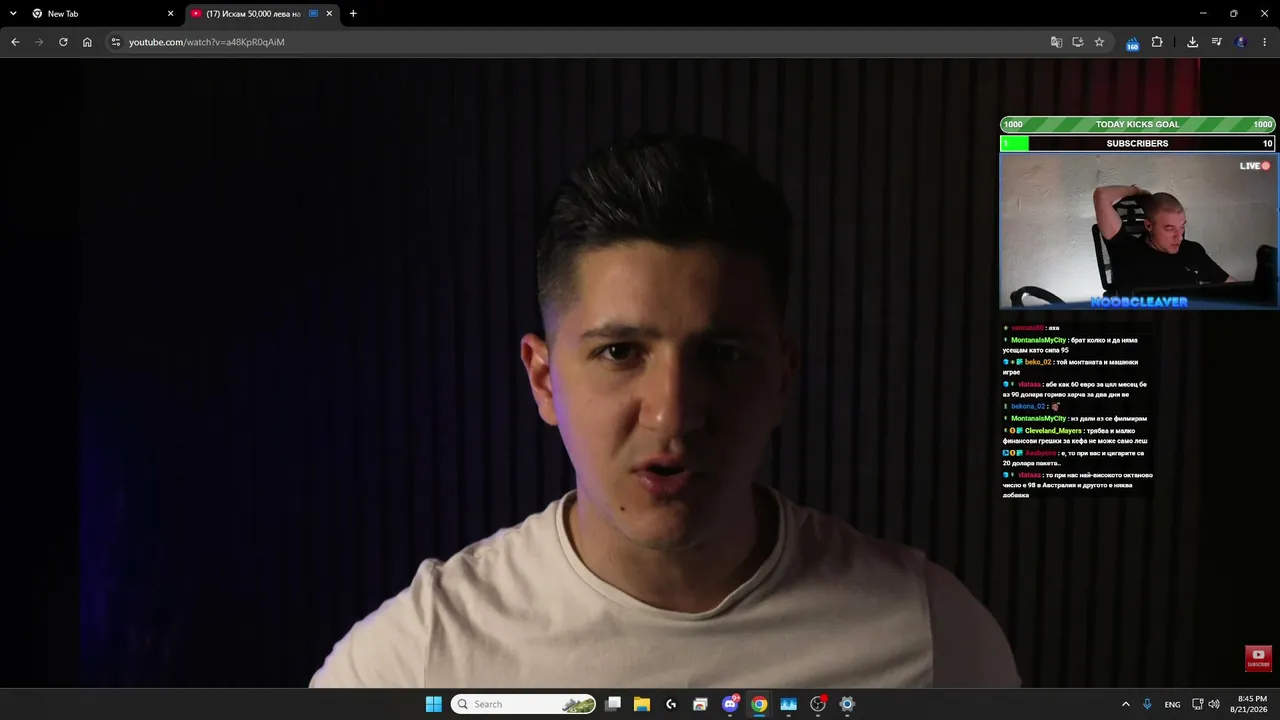Open the Chrome profile avatar
Viewport: 1280px width, 720px height.
1241,42
